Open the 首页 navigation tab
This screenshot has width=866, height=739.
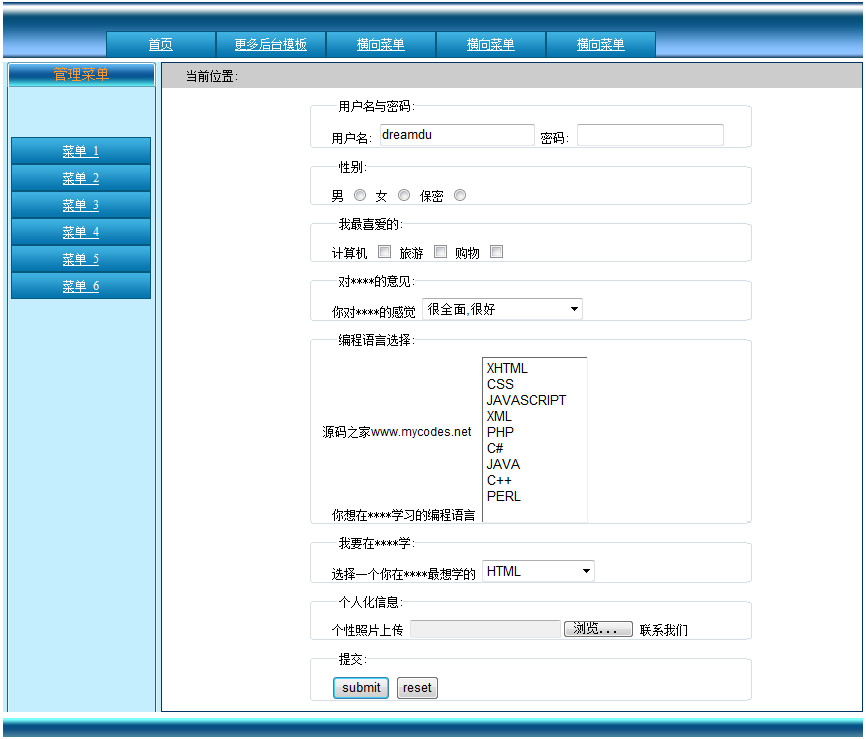pos(161,44)
